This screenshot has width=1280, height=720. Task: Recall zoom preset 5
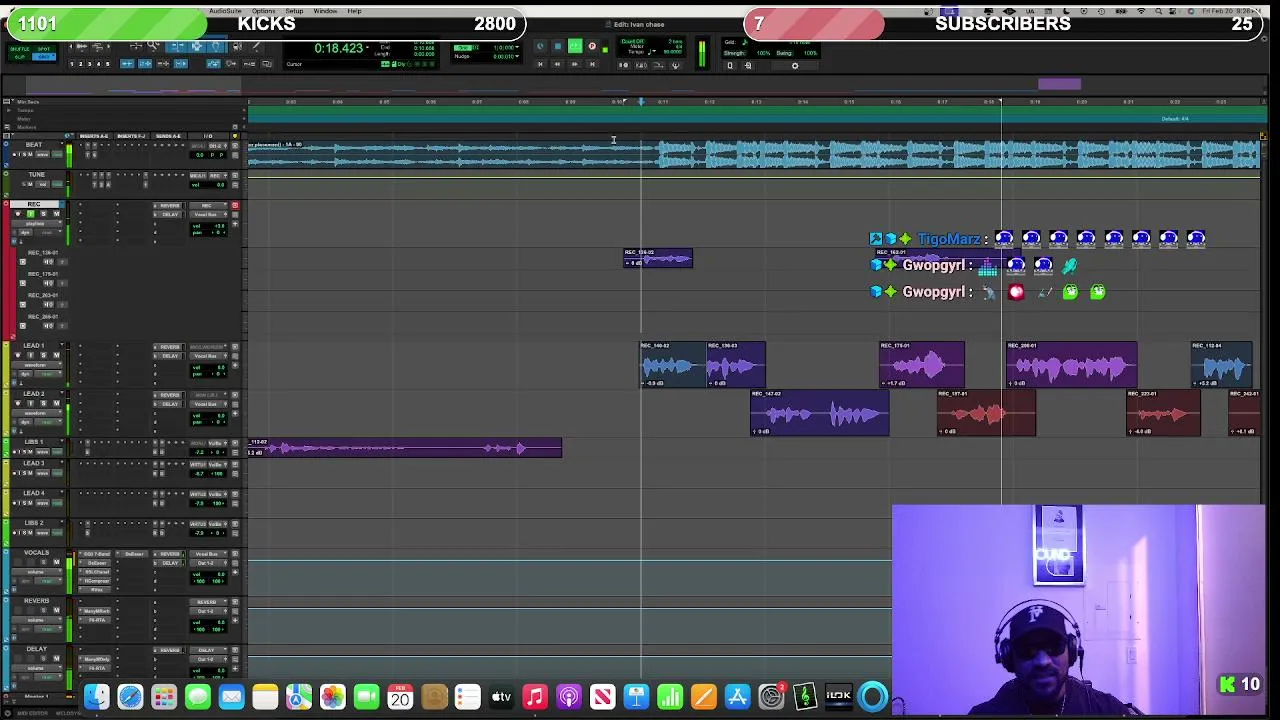click(107, 64)
